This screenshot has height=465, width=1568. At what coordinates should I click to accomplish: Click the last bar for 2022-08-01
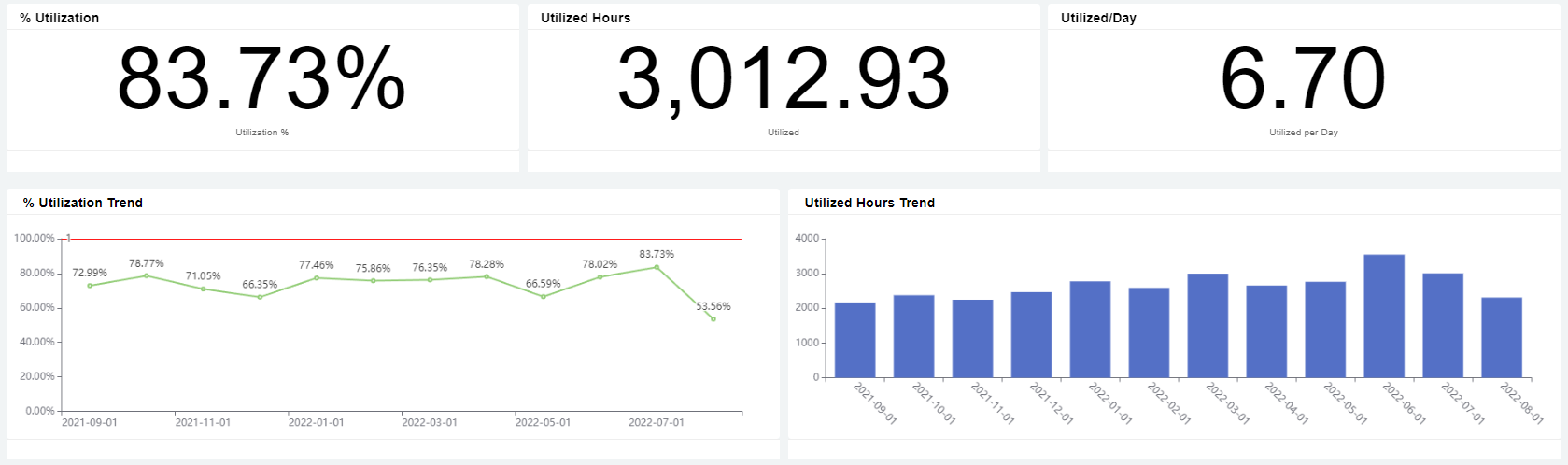[1501, 337]
